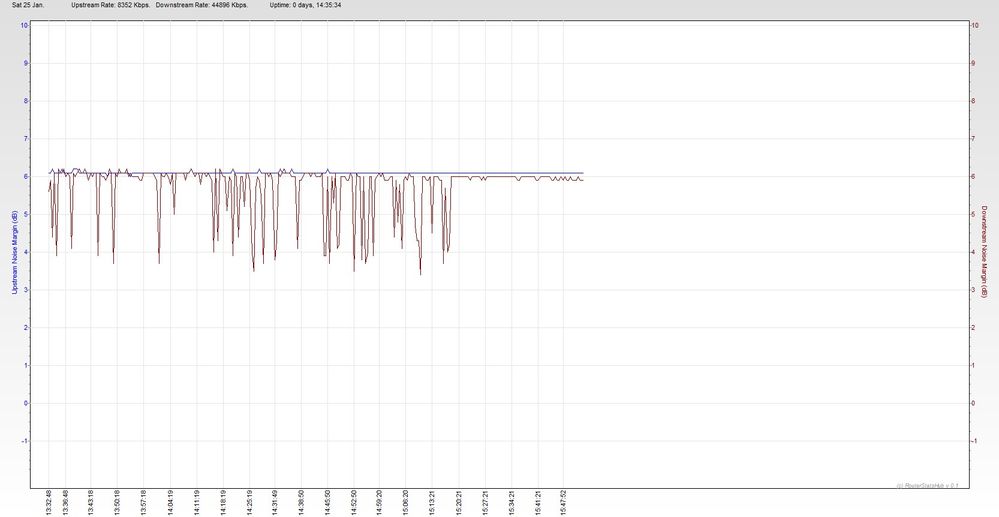The image size is (999, 517).
Task: Click value 8 on red downstream axis
Action: tap(974, 101)
